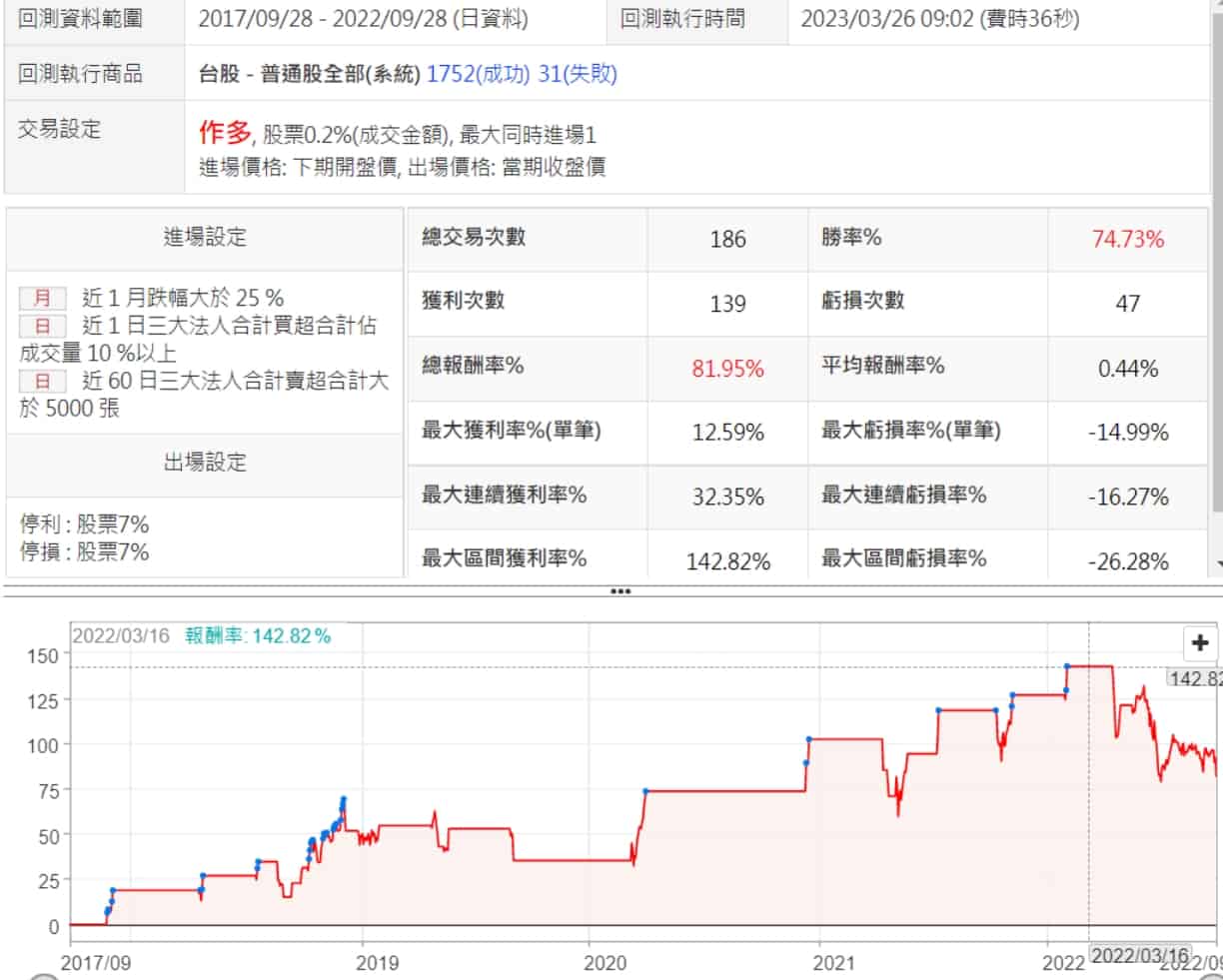
Task: Click the plus button on the chart
Action: (1200, 643)
